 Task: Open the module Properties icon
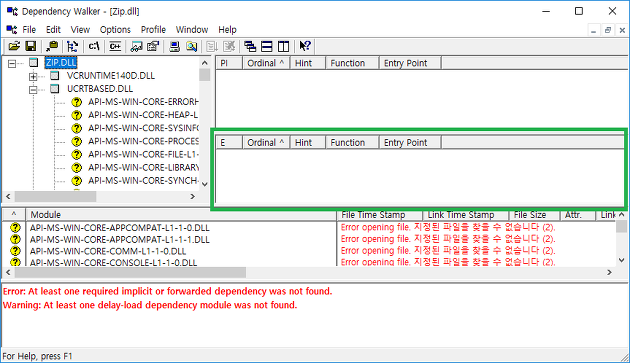point(153,47)
